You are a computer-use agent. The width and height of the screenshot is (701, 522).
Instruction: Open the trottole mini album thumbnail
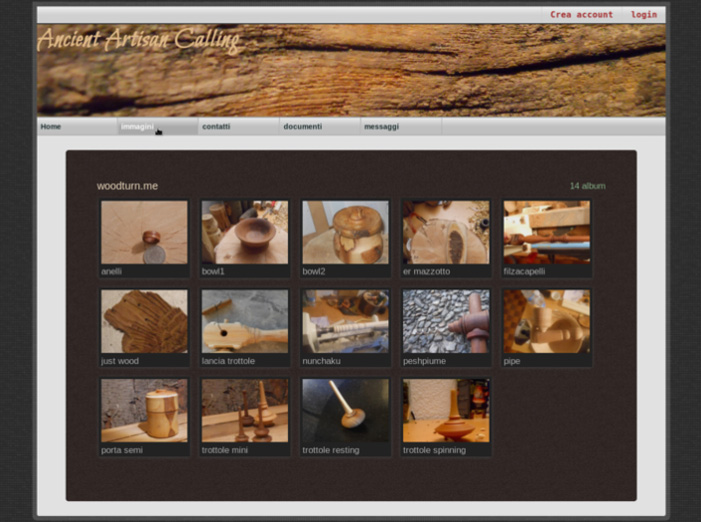[x=245, y=410]
